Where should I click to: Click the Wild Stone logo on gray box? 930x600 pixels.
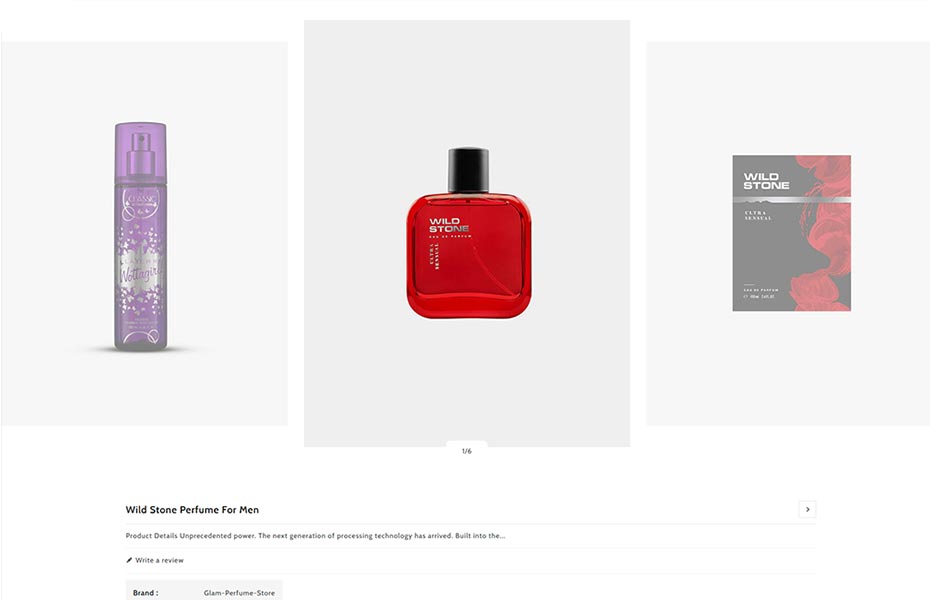[766, 181]
